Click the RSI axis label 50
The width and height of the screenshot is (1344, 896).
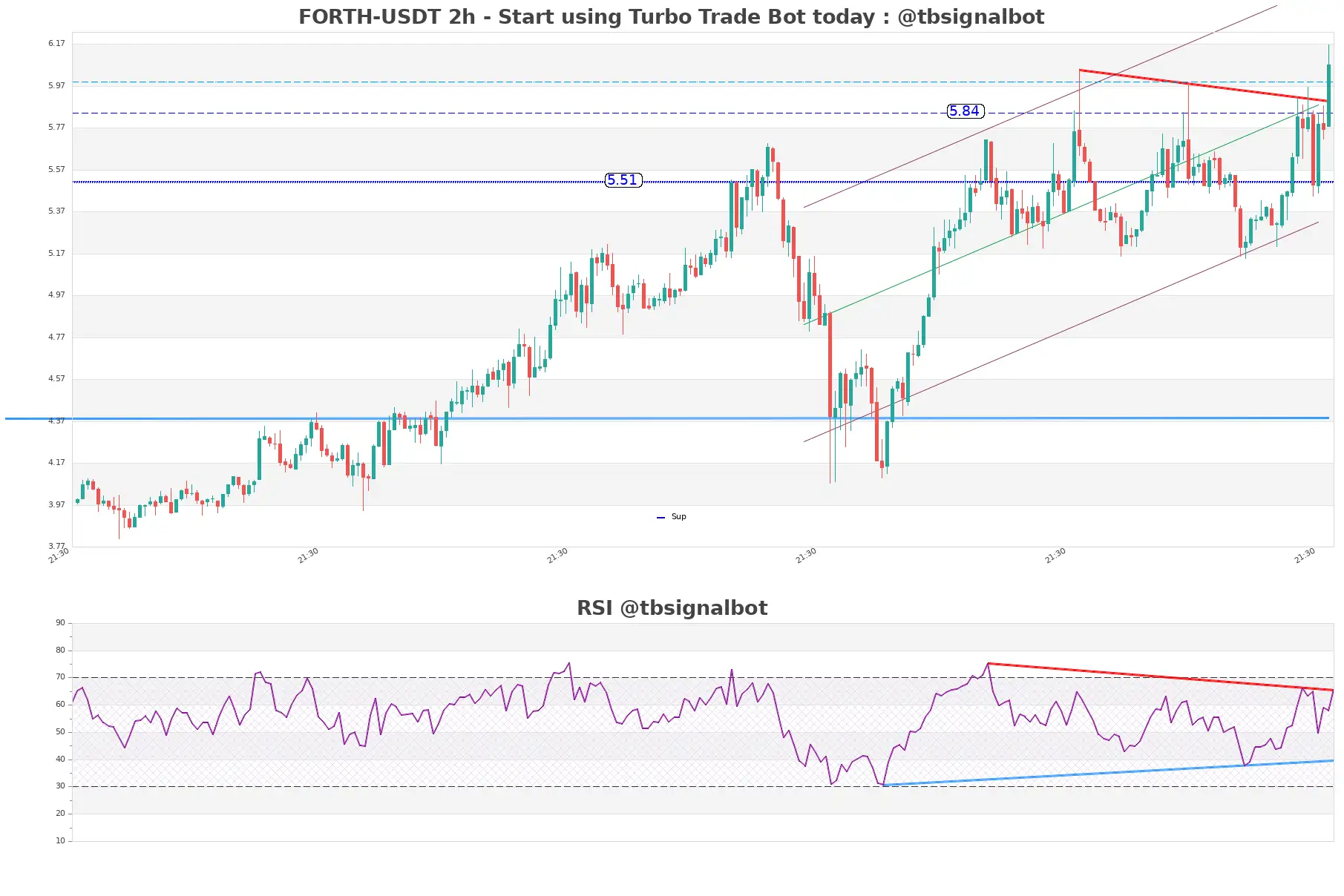60,732
